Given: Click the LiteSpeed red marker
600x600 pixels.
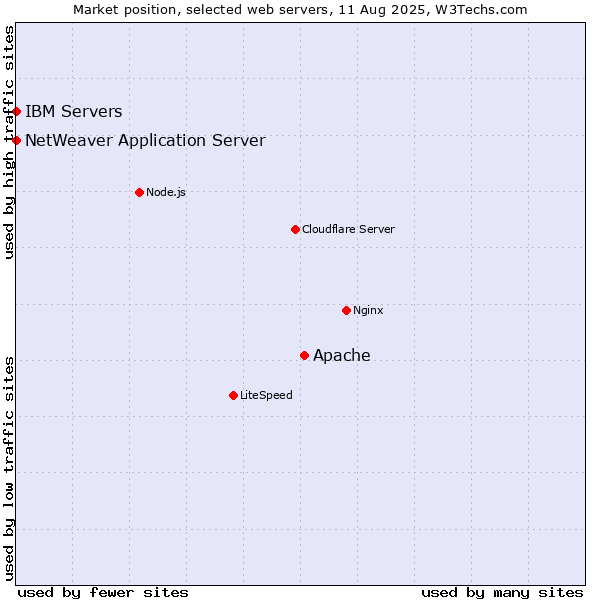Looking at the screenshot, I should [x=234, y=396].
